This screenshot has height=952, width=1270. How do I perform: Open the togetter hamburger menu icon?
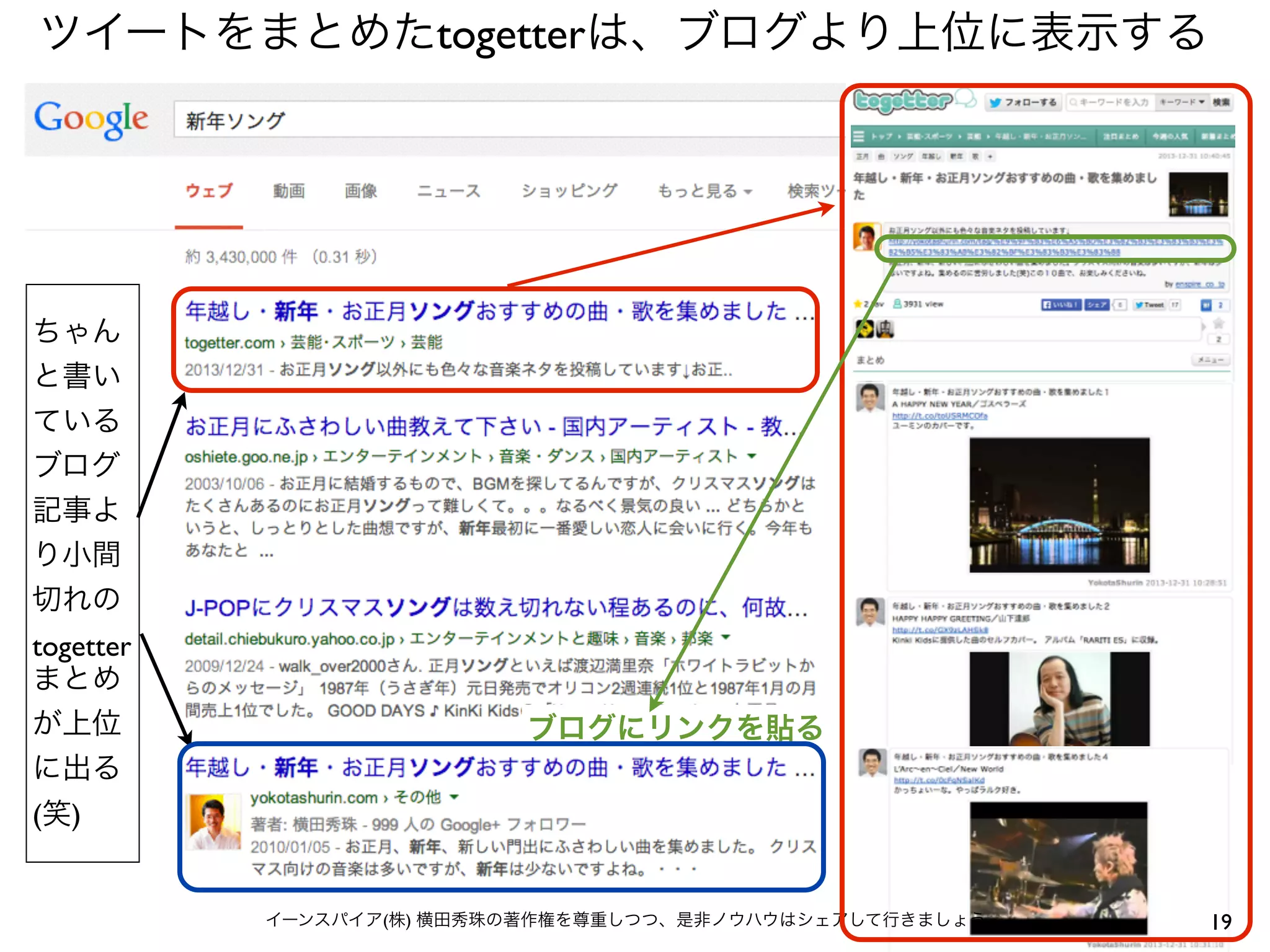859,136
